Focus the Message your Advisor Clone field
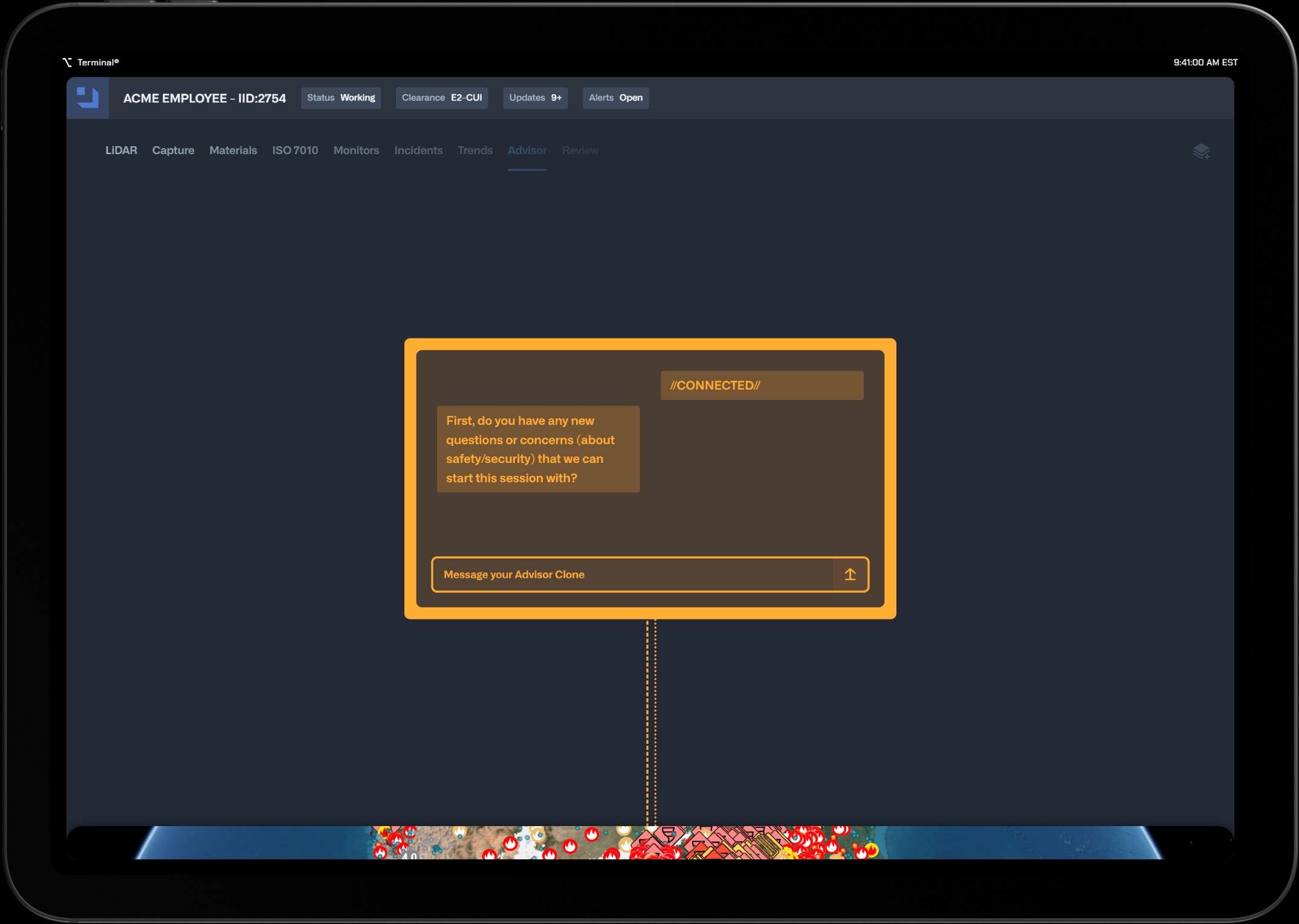Viewport: 1299px width, 924px height. click(632, 575)
